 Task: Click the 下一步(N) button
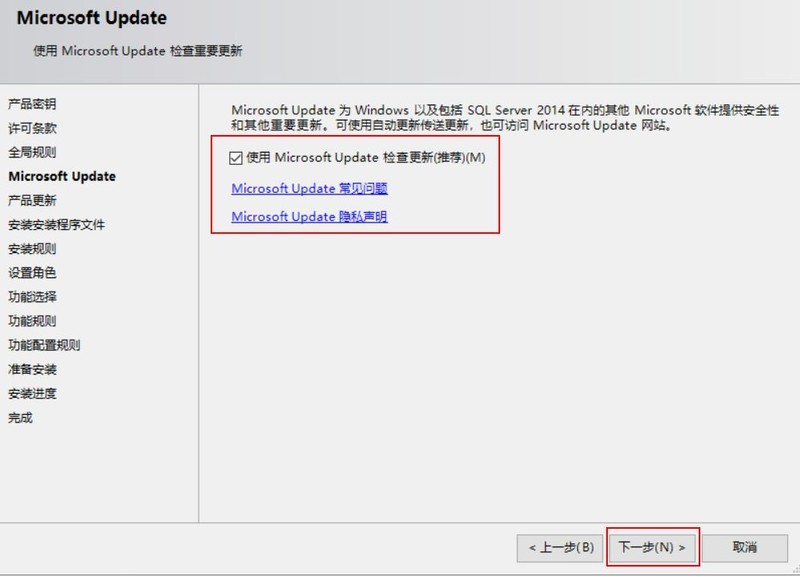coord(652,547)
